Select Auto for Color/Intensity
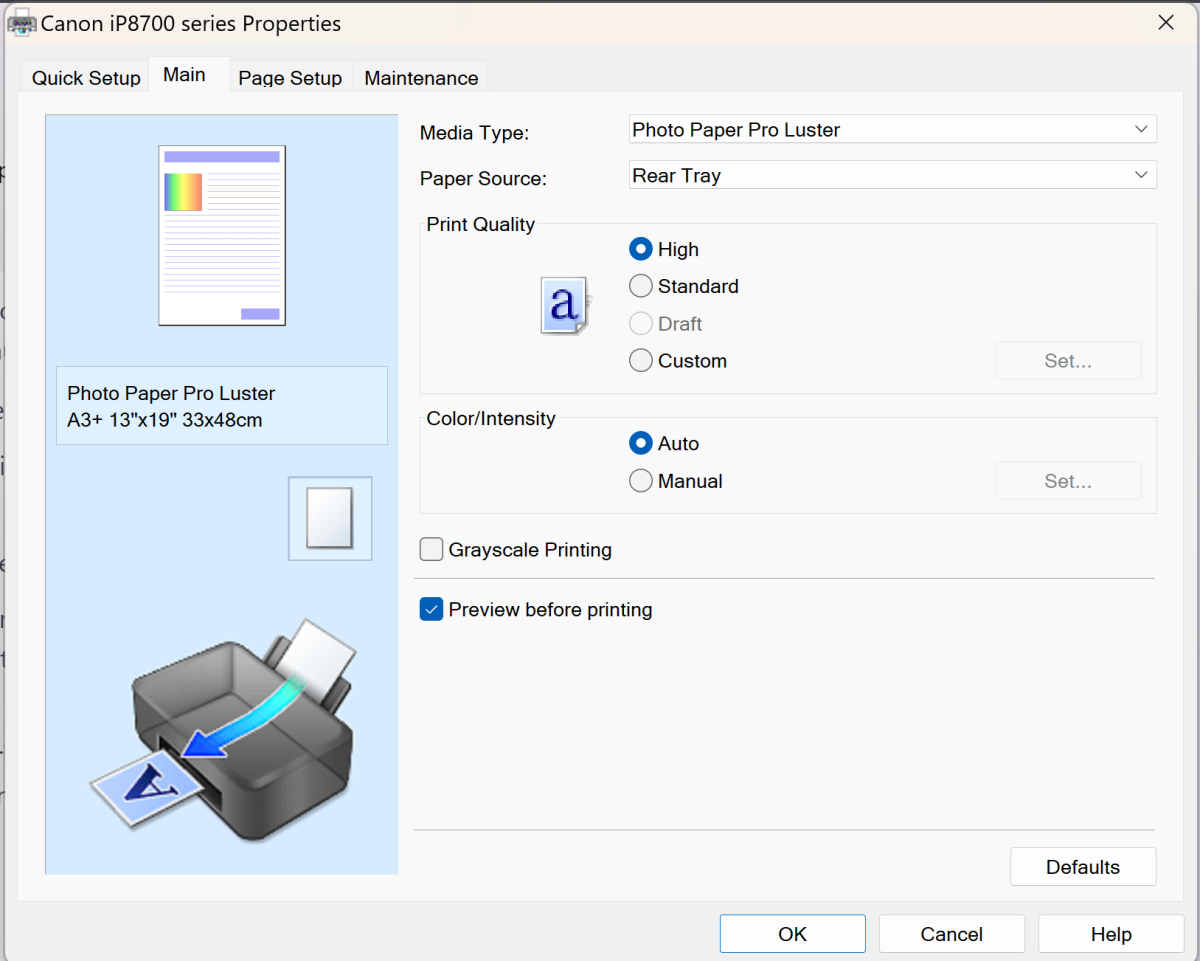The image size is (1200, 961). point(641,444)
